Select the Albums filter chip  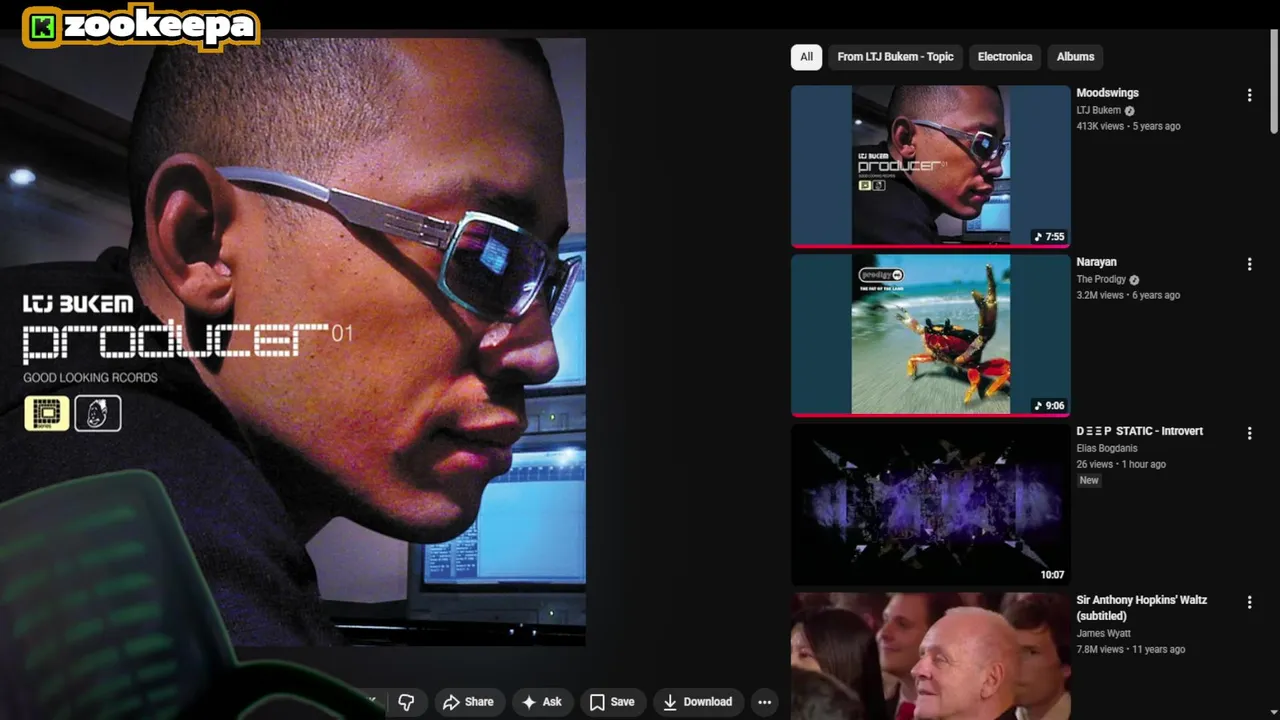pyautogui.click(x=1075, y=57)
